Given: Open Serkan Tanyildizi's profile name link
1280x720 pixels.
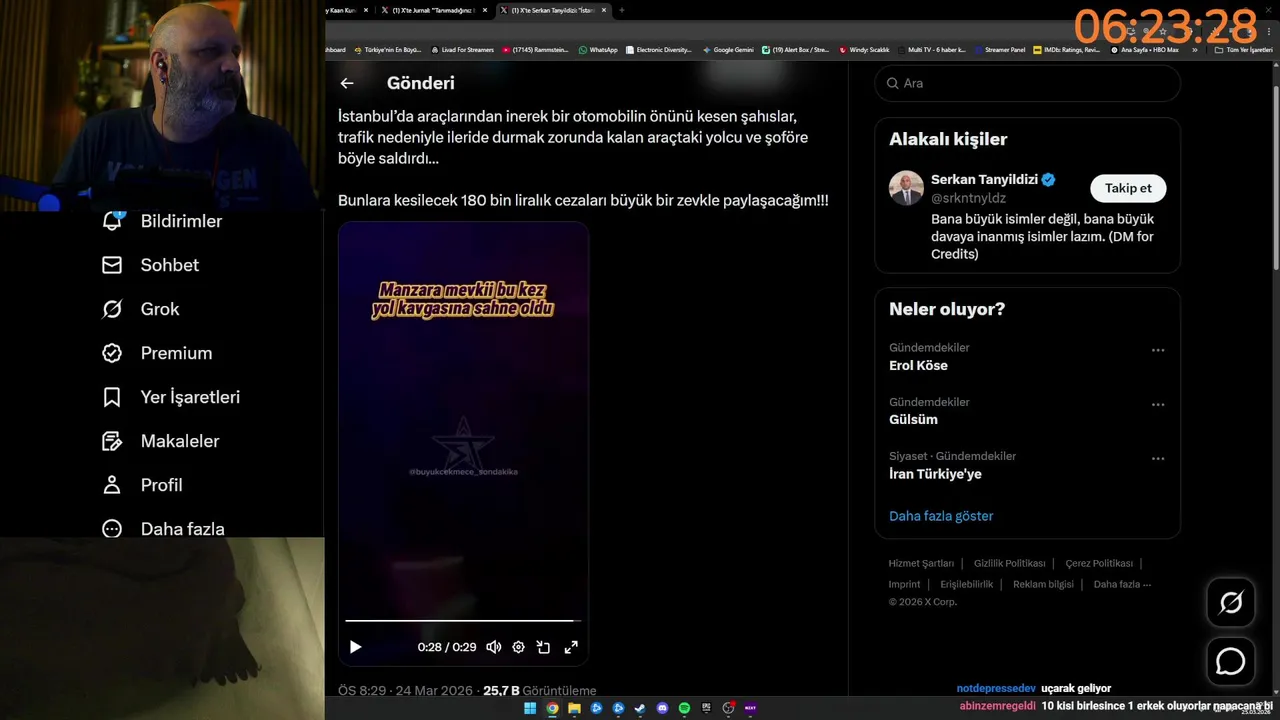Looking at the screenshot, I should (984, 180).
